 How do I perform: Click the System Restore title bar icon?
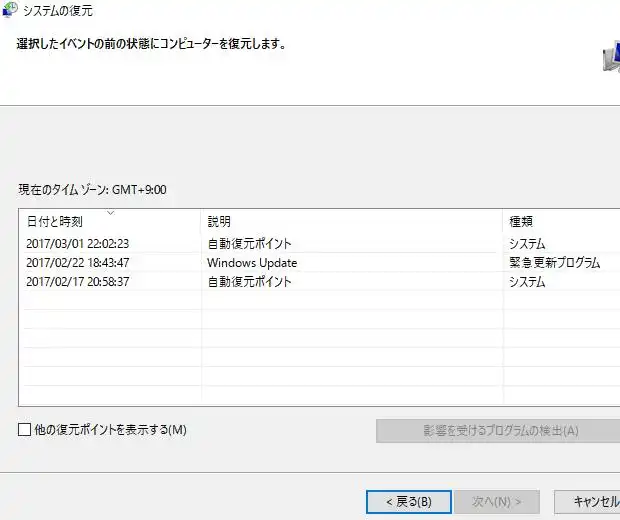click(9, 9)
